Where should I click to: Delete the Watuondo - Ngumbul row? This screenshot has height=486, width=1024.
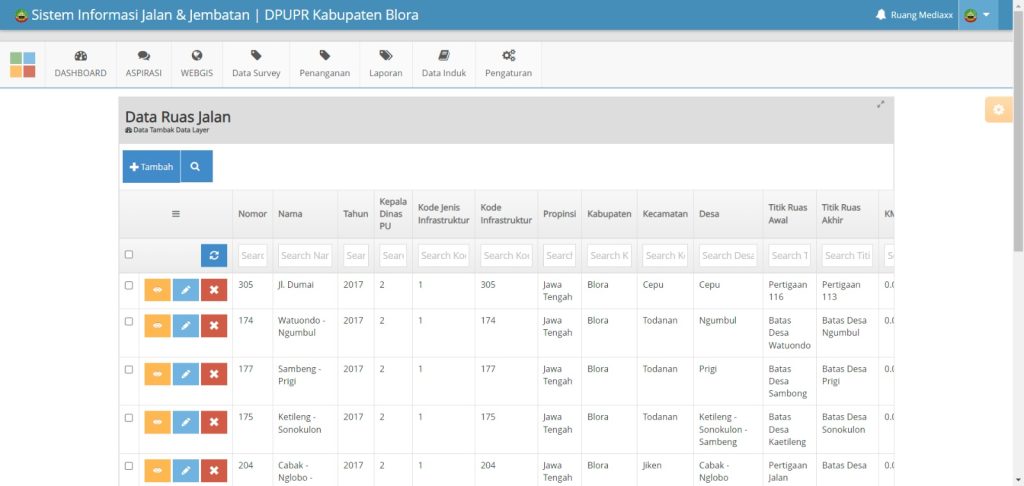point(214,326)
